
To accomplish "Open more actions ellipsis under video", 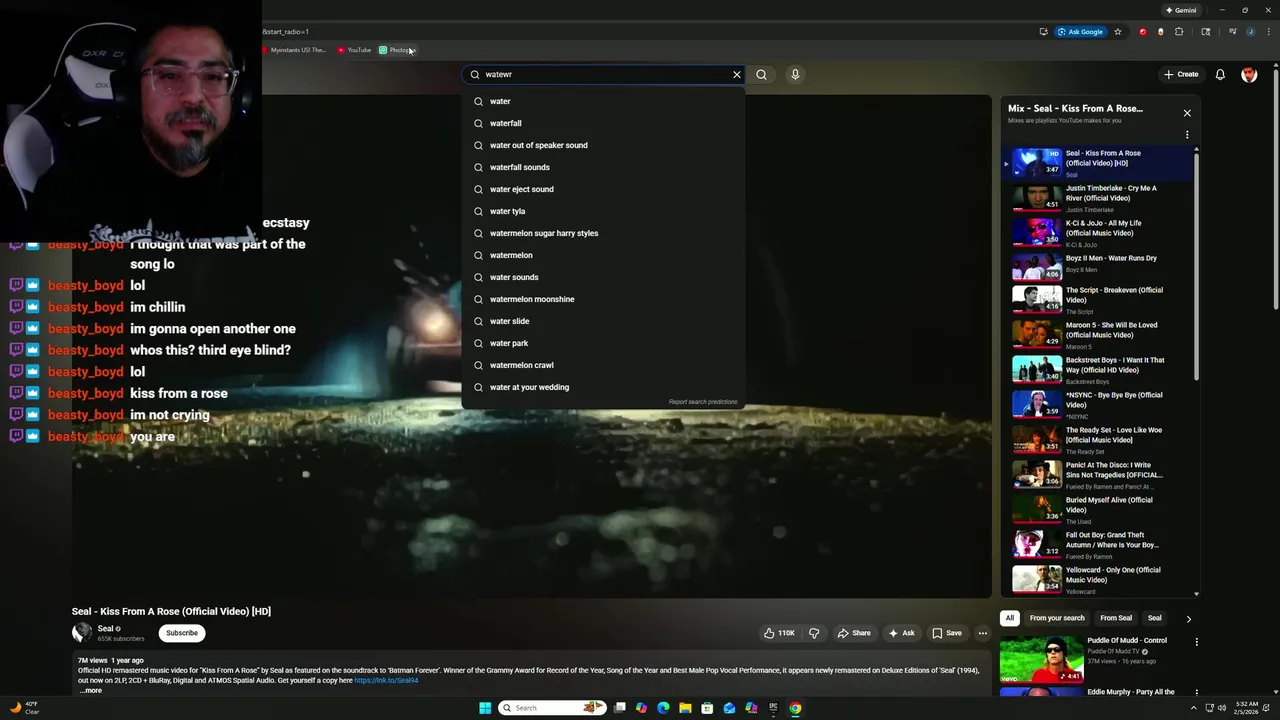I will pyautogui.click(x=983, y=633).
